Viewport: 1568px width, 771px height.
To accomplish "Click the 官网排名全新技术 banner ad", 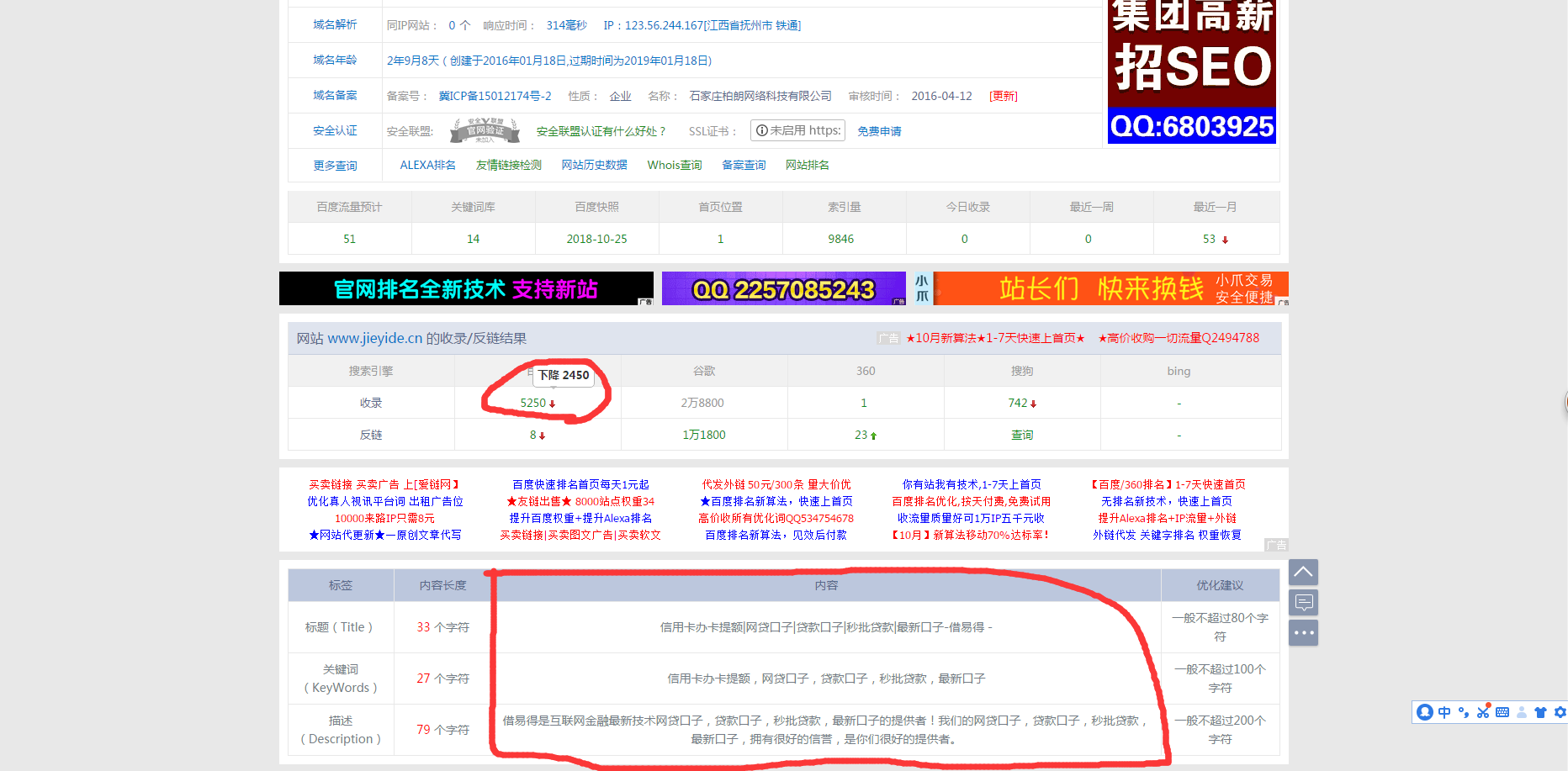I will coord(466,288).
